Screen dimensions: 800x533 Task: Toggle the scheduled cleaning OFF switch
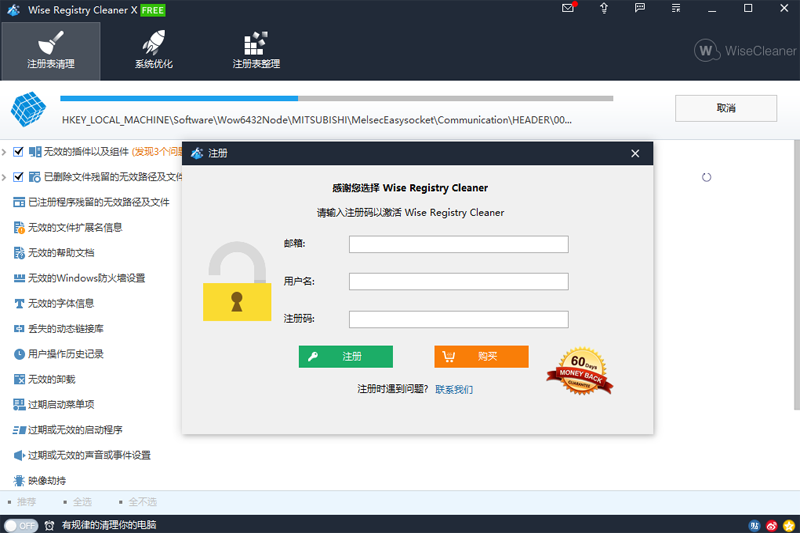click(x=21, y=525)
